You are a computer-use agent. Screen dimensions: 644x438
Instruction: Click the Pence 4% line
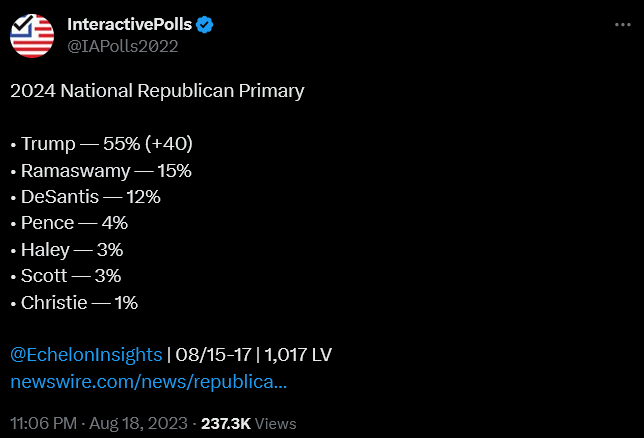[69, 223]
